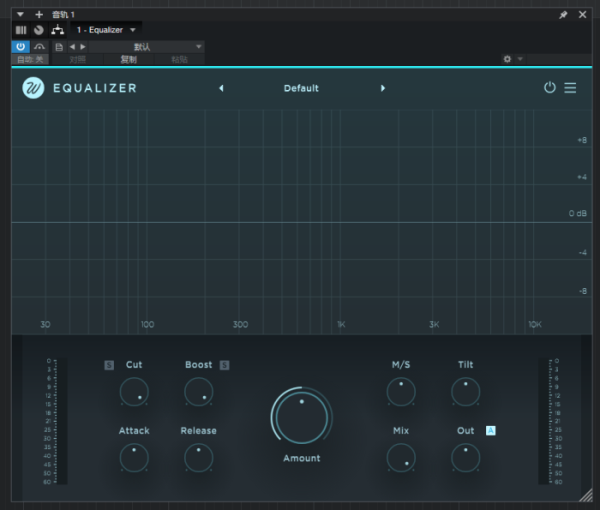Image resolution: width=600 pixels, height=510 pixels.
Task: Click the 自动: 关 automation button
Action: pyautogui.click(x=30, y=59)
